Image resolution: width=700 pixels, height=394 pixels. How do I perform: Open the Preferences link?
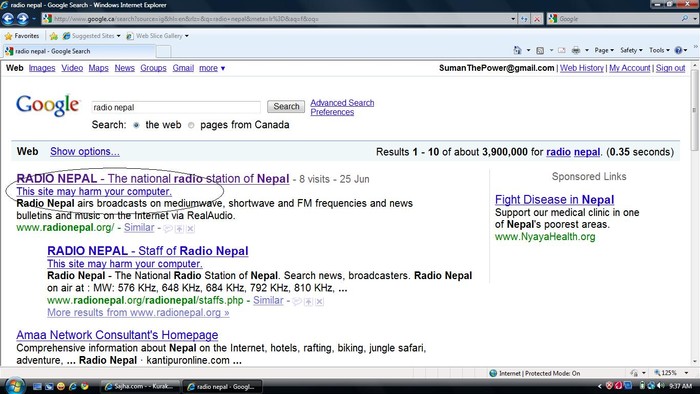click(332, 112)
